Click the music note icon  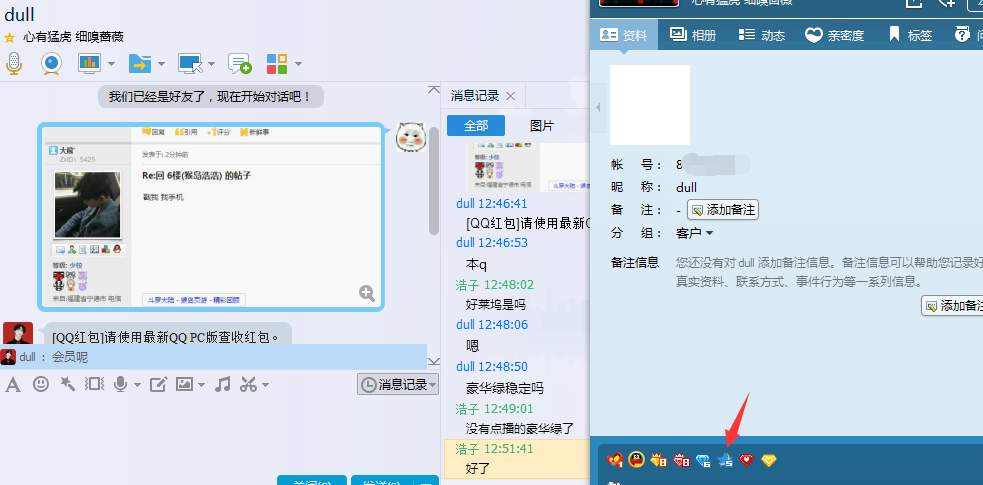[x=222, y=384]
